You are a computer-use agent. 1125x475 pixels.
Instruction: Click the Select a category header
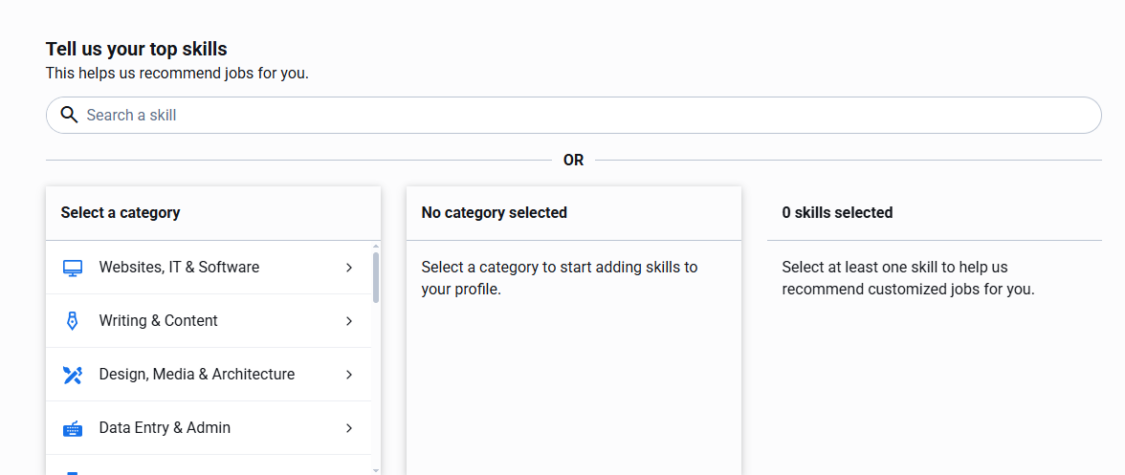[x=121, y=212]
